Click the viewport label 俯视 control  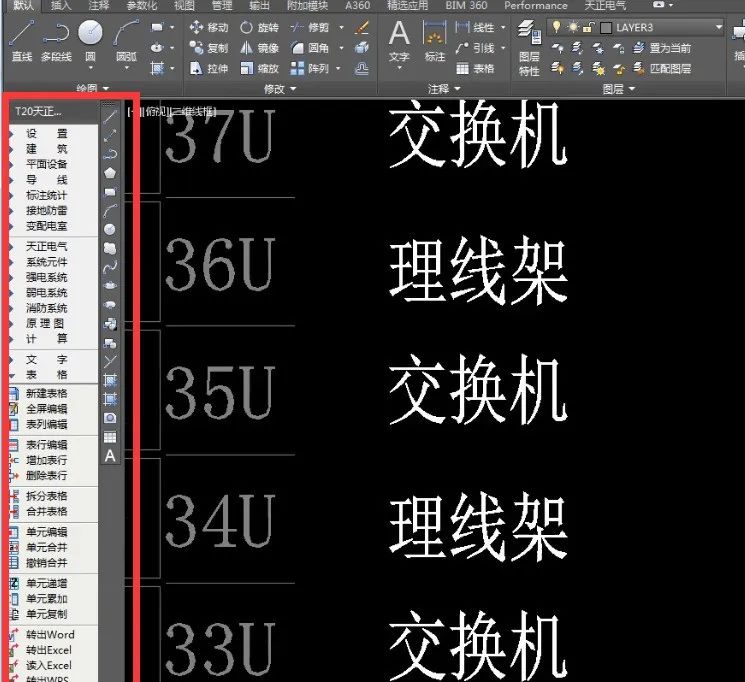pos(154,112)
